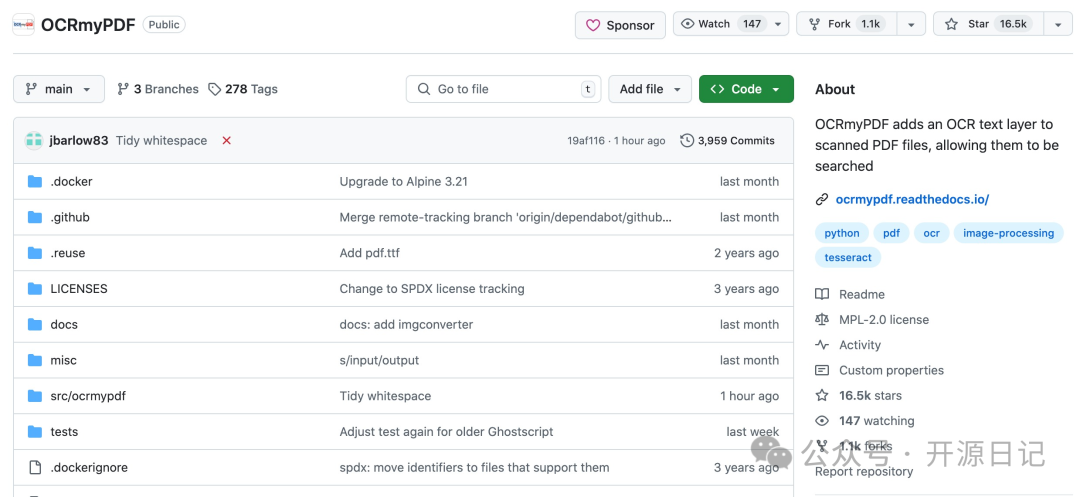Open the 278 Tags view
Viewport: 1080px width, 497px height.
(x=243, y=89)
